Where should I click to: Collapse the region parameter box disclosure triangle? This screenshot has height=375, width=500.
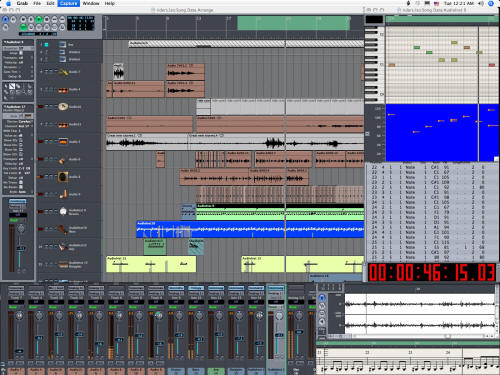click(5, 43)
